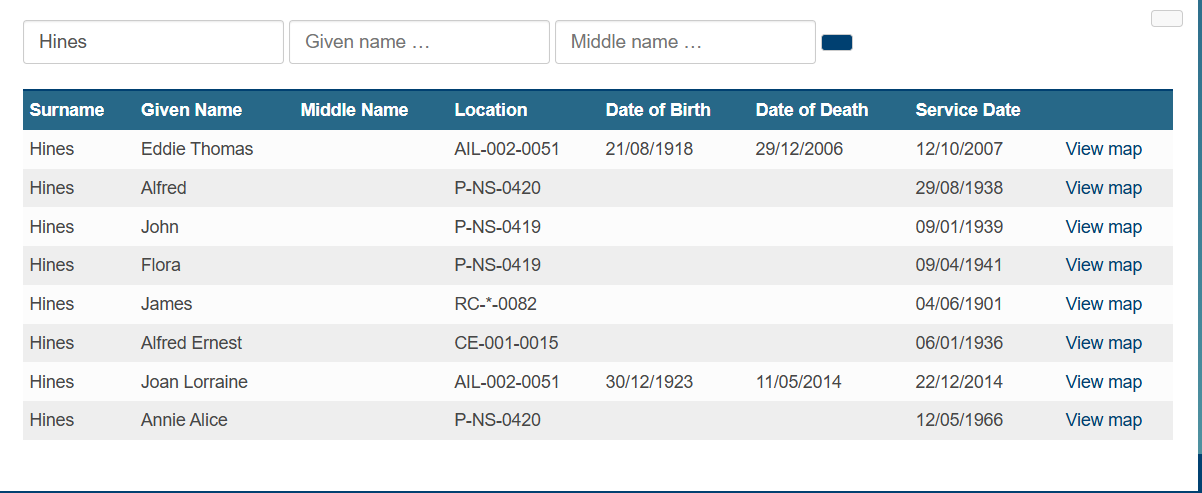Screen dimensions: 1202x493
Task: Open View map for Alfred Ernest Hines
Action: point(1103,343)
